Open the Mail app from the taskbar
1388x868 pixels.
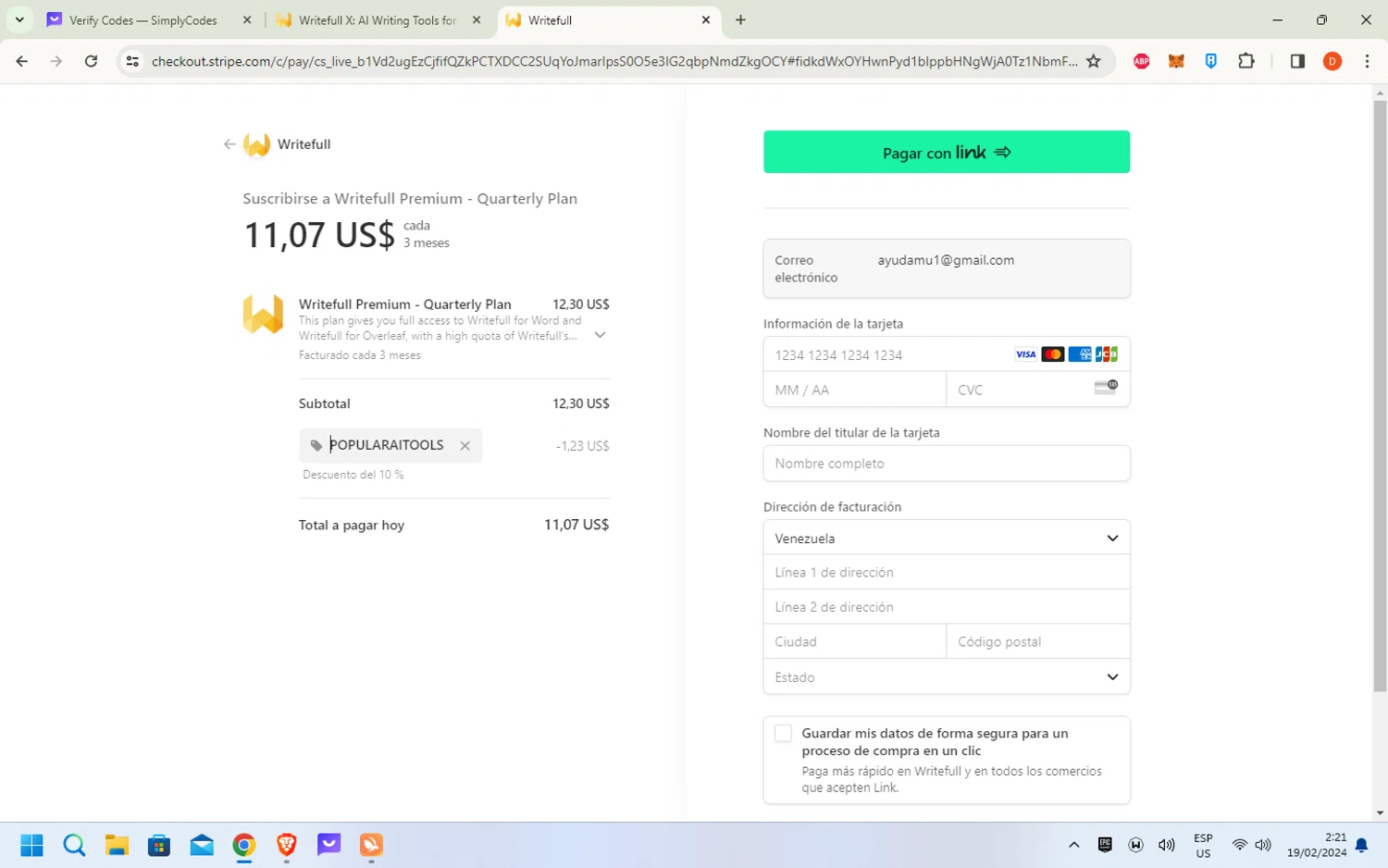pos(202,845)
